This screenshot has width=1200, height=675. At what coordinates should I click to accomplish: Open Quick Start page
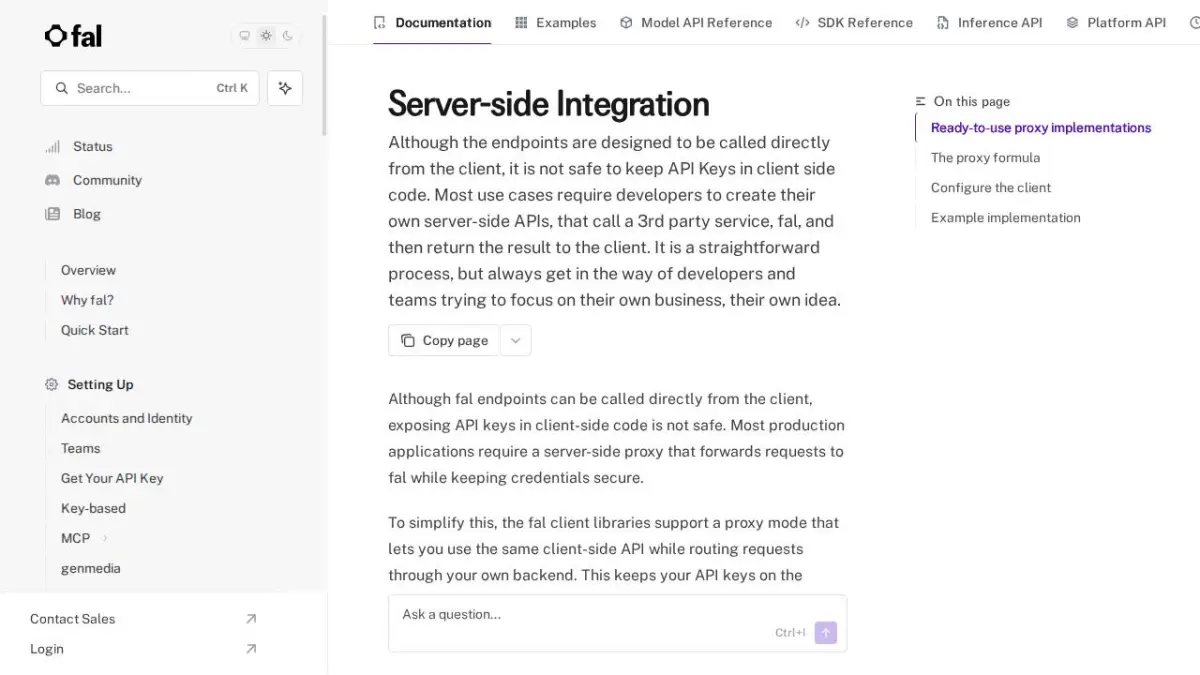click(x=94, y=330)
